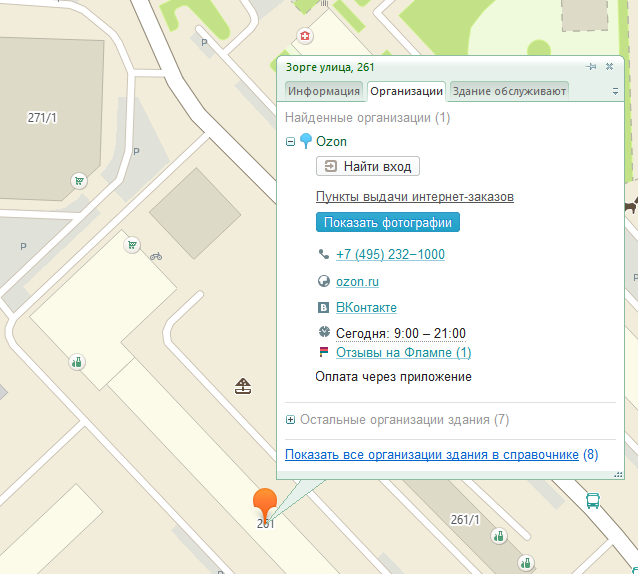
Task: Open the ozon.ru website link
Action: 357,282
